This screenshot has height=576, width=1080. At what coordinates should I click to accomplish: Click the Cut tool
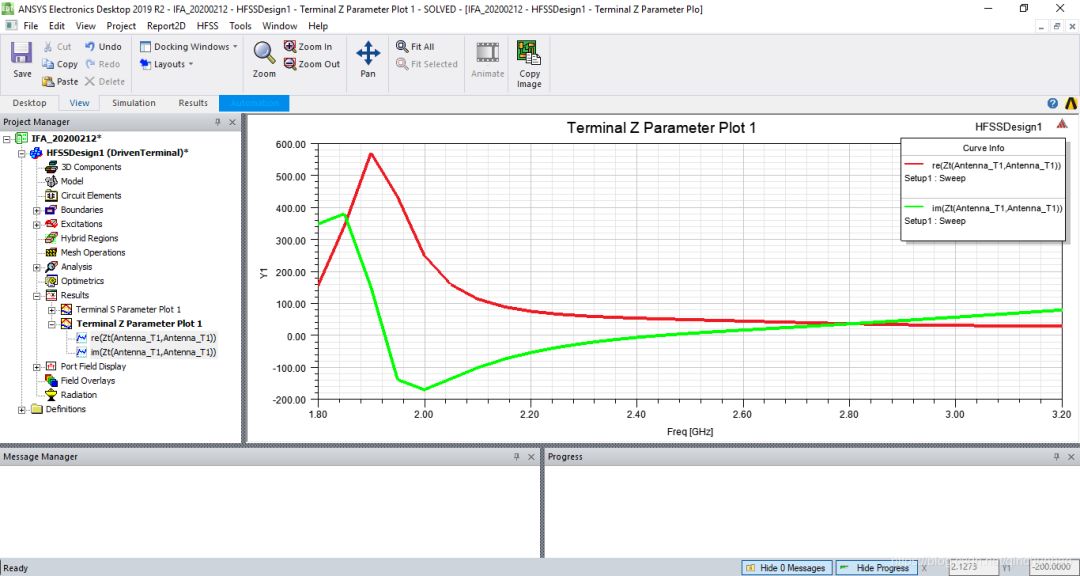(x=56, y=47)
